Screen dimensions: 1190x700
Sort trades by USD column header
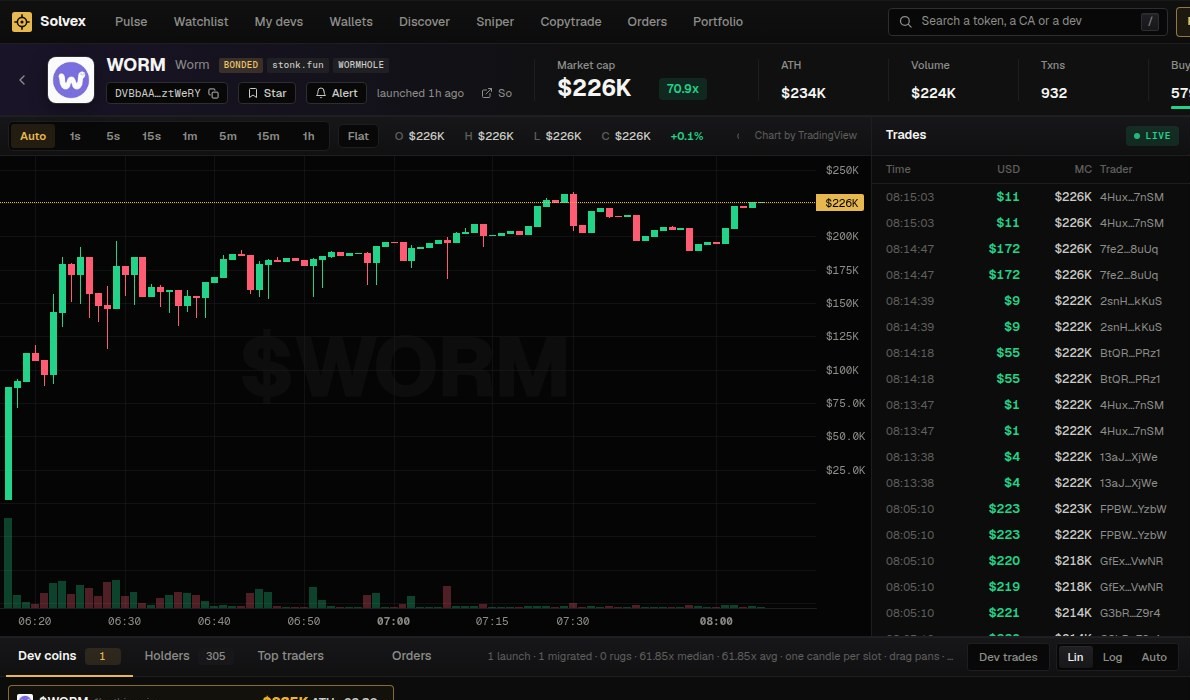1008,169
